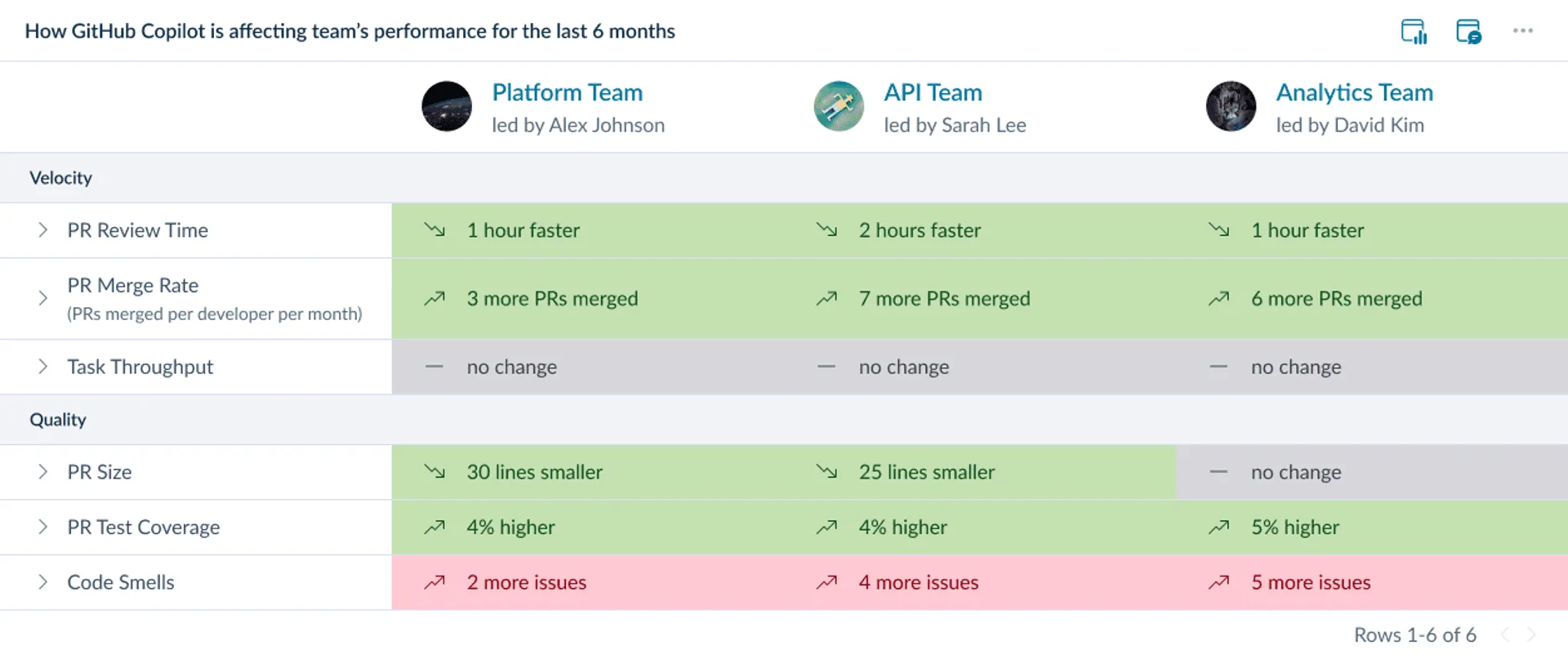Expand the PR Size row
This screenshot has height=659, width=1568.
42,472
